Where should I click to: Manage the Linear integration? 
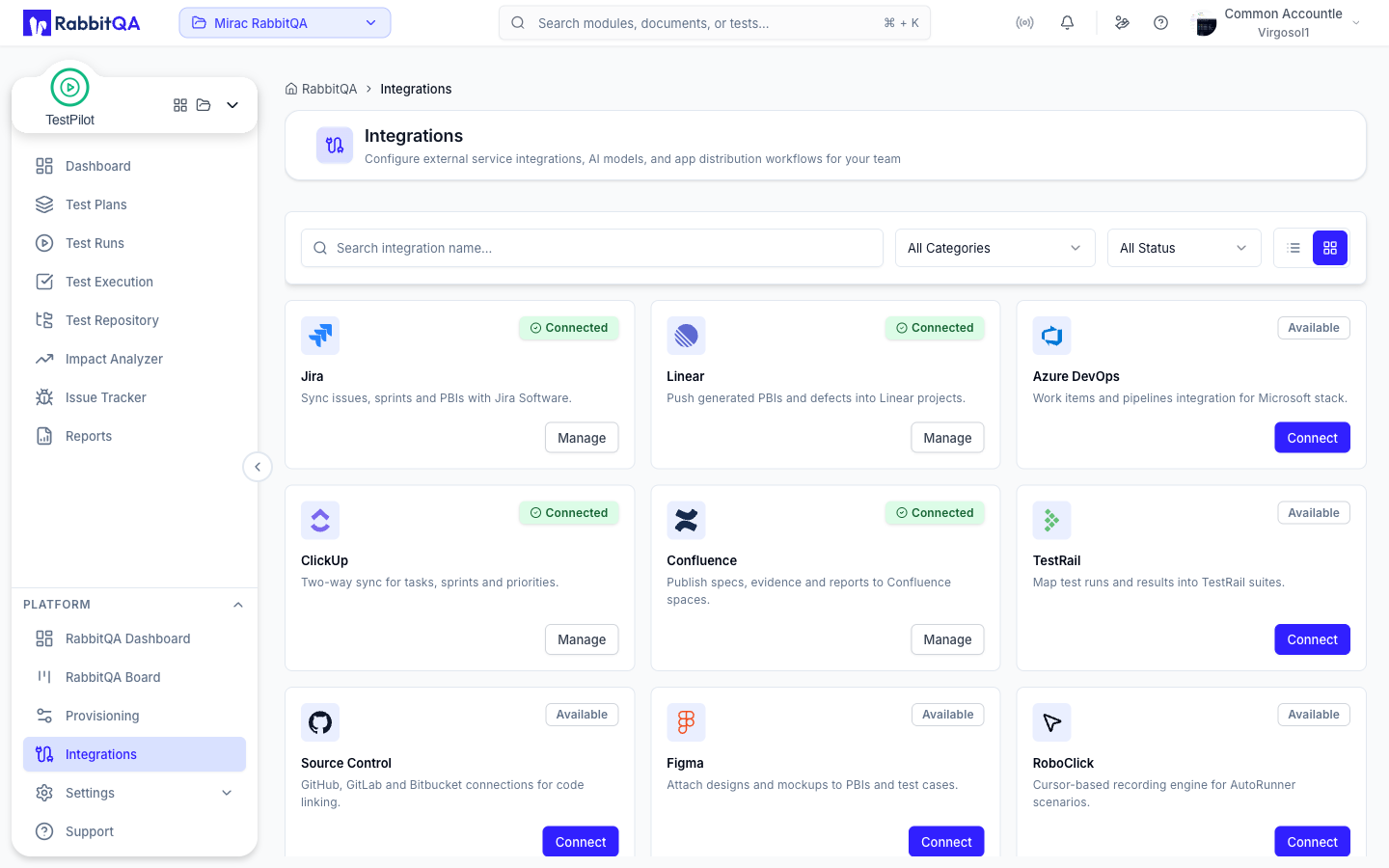tap(947, 438)
